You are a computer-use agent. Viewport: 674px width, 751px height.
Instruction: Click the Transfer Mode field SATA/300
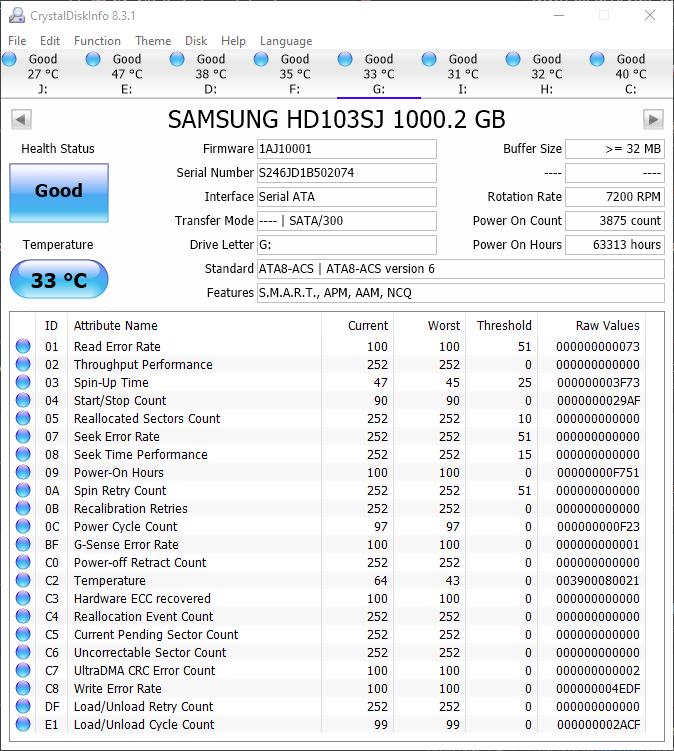click(x=347, y=221)
